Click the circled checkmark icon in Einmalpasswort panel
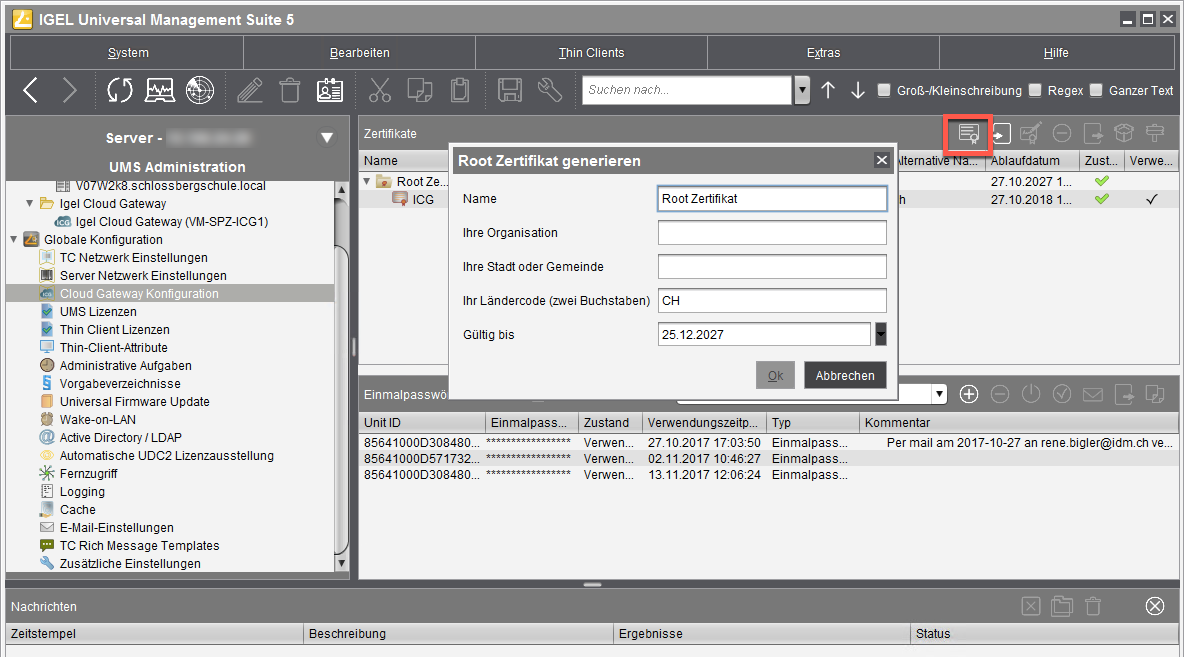Viewport: 1184px width, 657px height. pos(1062,394)
